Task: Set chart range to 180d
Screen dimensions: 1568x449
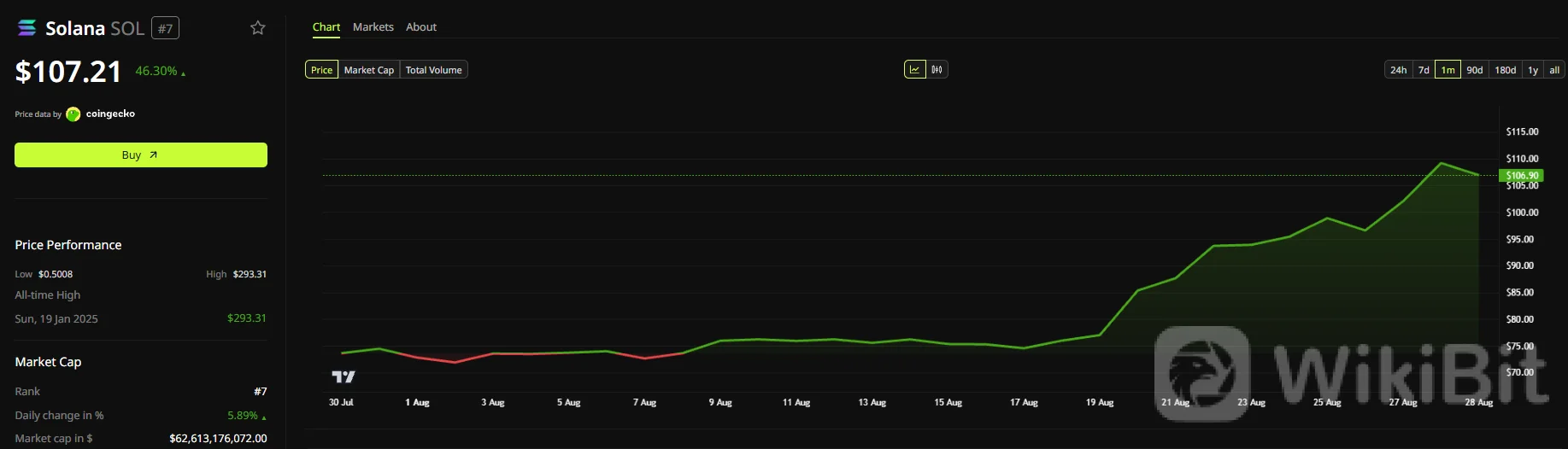Action: point(1506,70)
